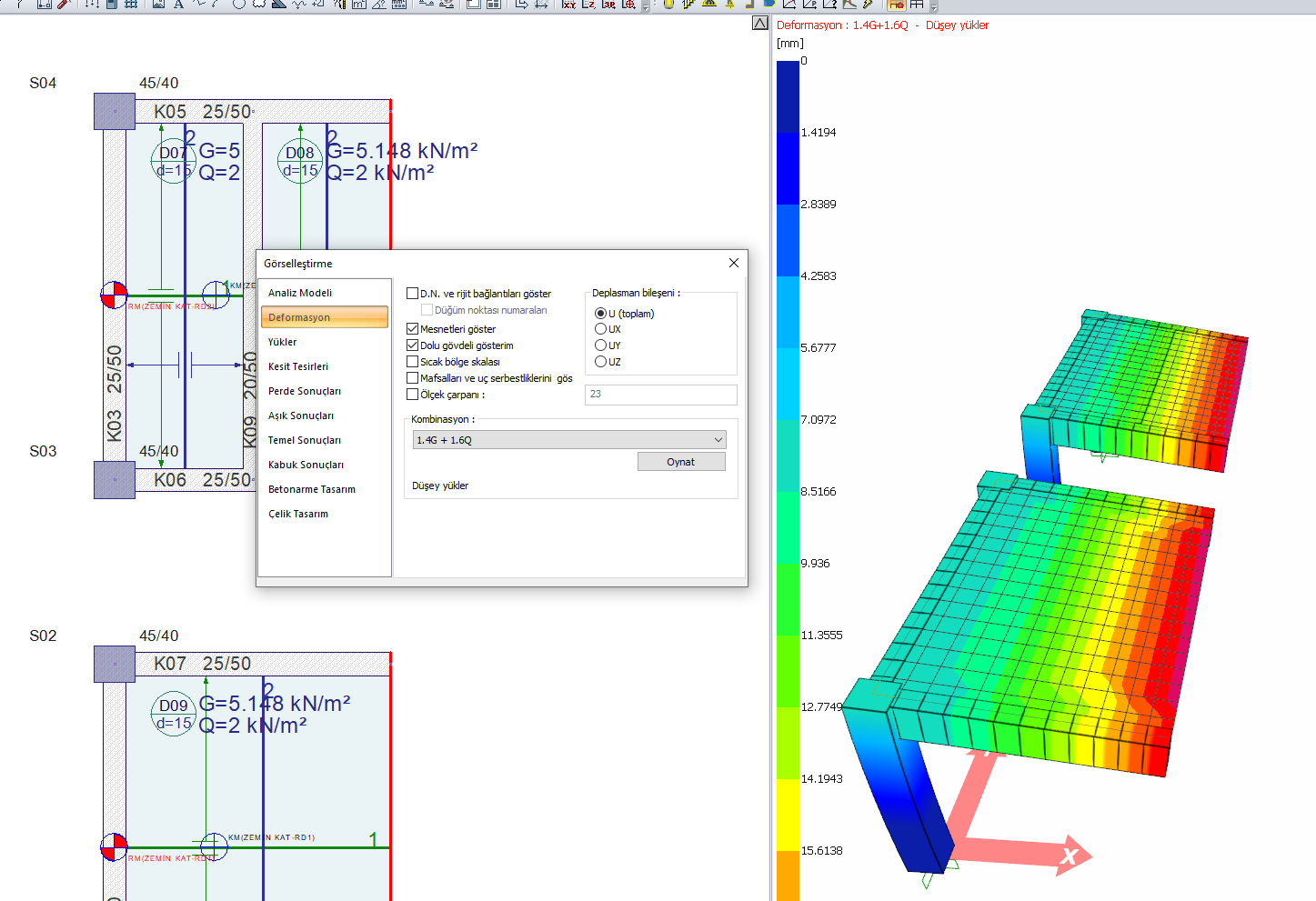This screenshot has width=1316, height=901.
Task: Enable Sıcak bölge skalası
Action: [x=412, y=362]
